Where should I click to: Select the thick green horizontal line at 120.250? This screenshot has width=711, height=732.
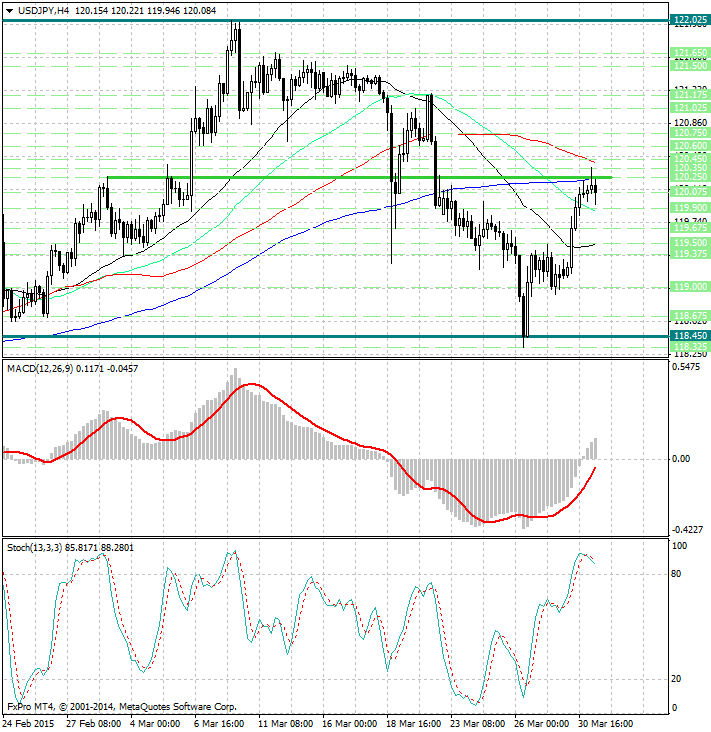359,177
